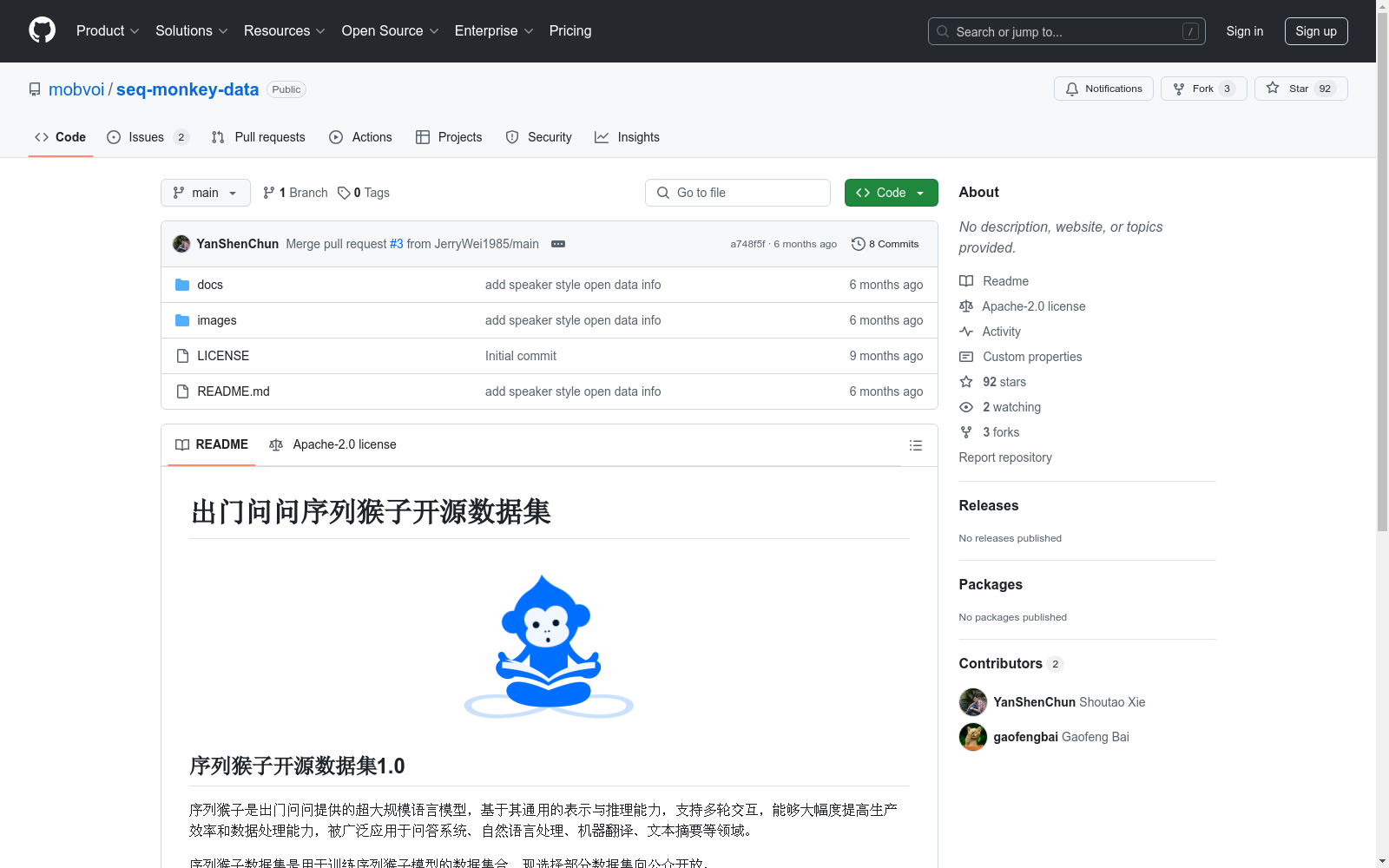Open the Insights tab

pos(627,137)
